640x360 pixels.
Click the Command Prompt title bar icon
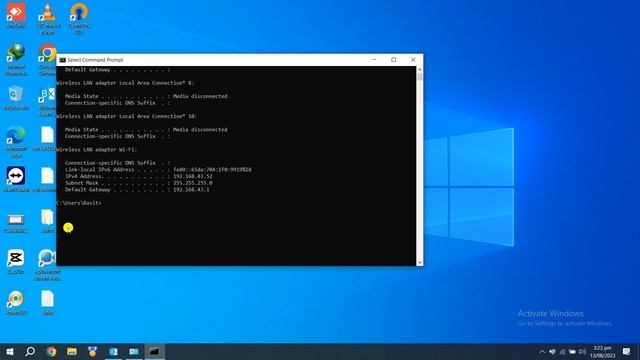(62, 60)
